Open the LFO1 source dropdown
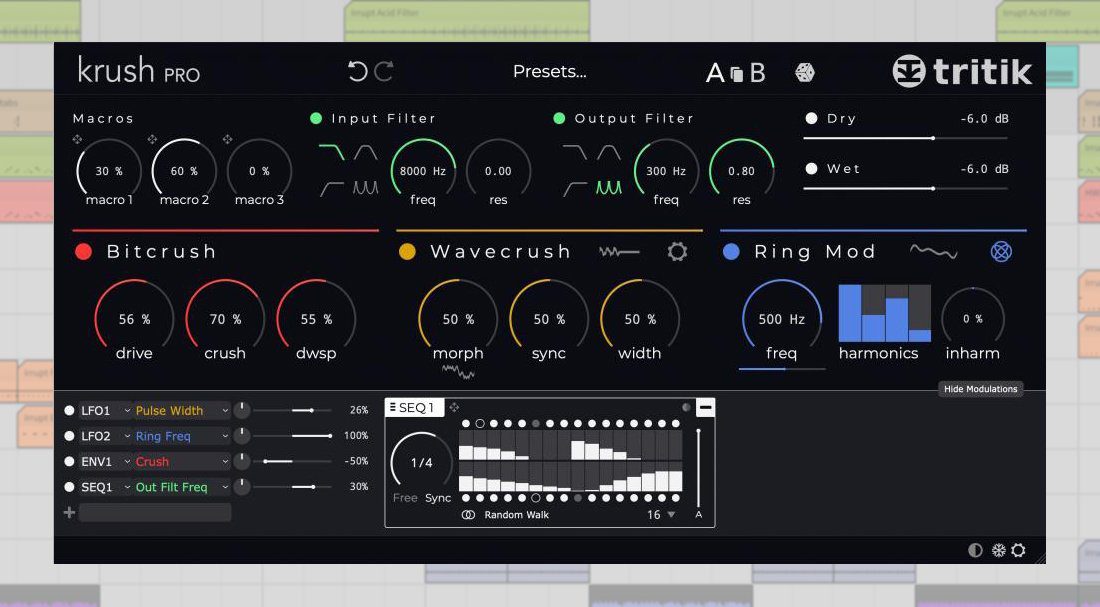Viewport: 1100px width, 607px height. coord(105,411)
